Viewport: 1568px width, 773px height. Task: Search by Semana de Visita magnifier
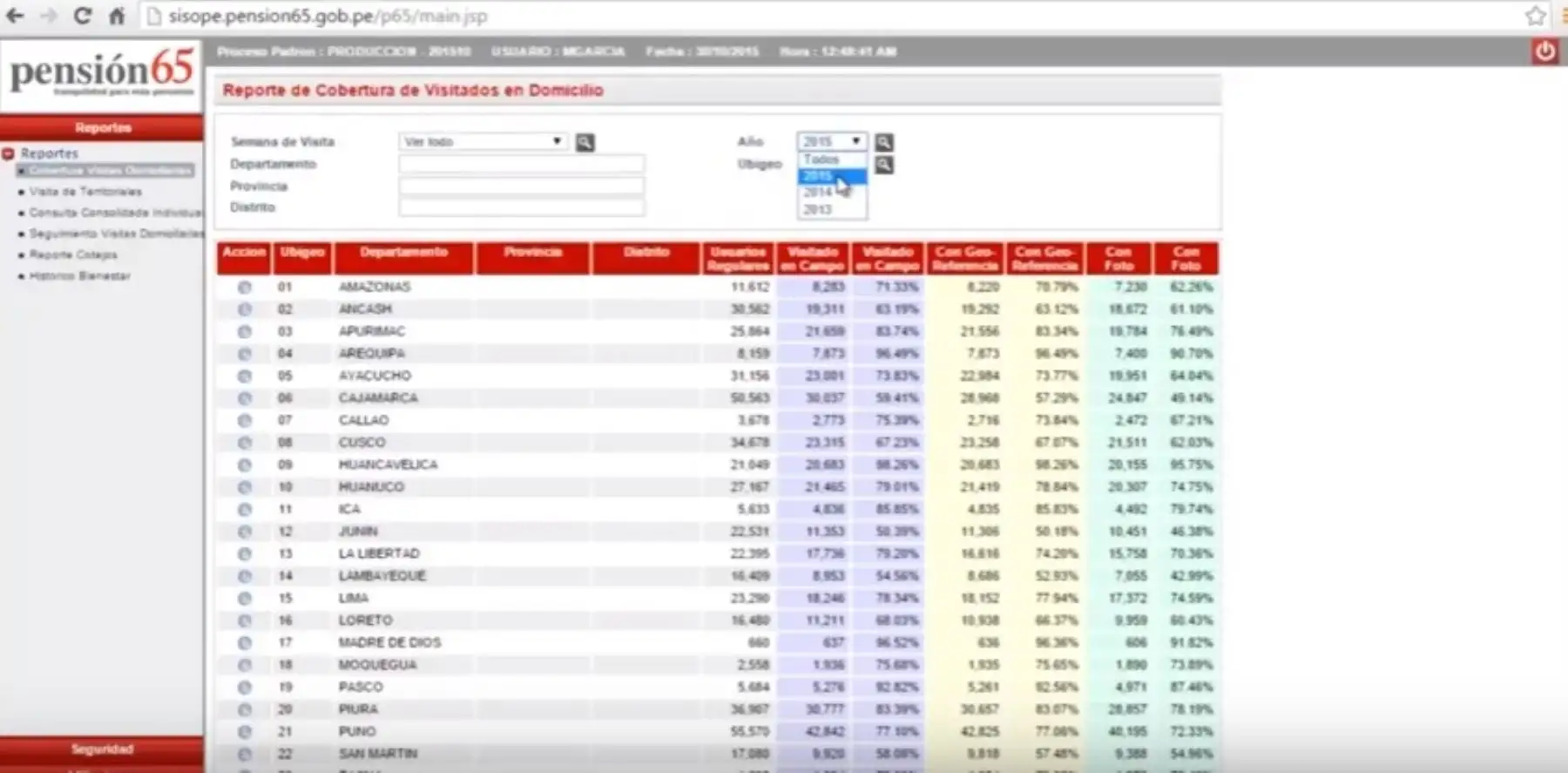[x=585, y=142]
